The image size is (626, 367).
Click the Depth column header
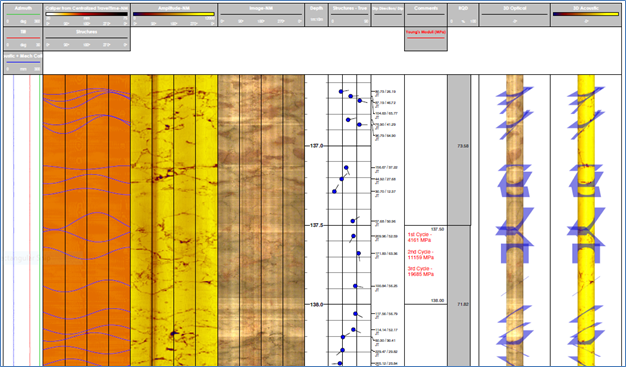point(316,15)
